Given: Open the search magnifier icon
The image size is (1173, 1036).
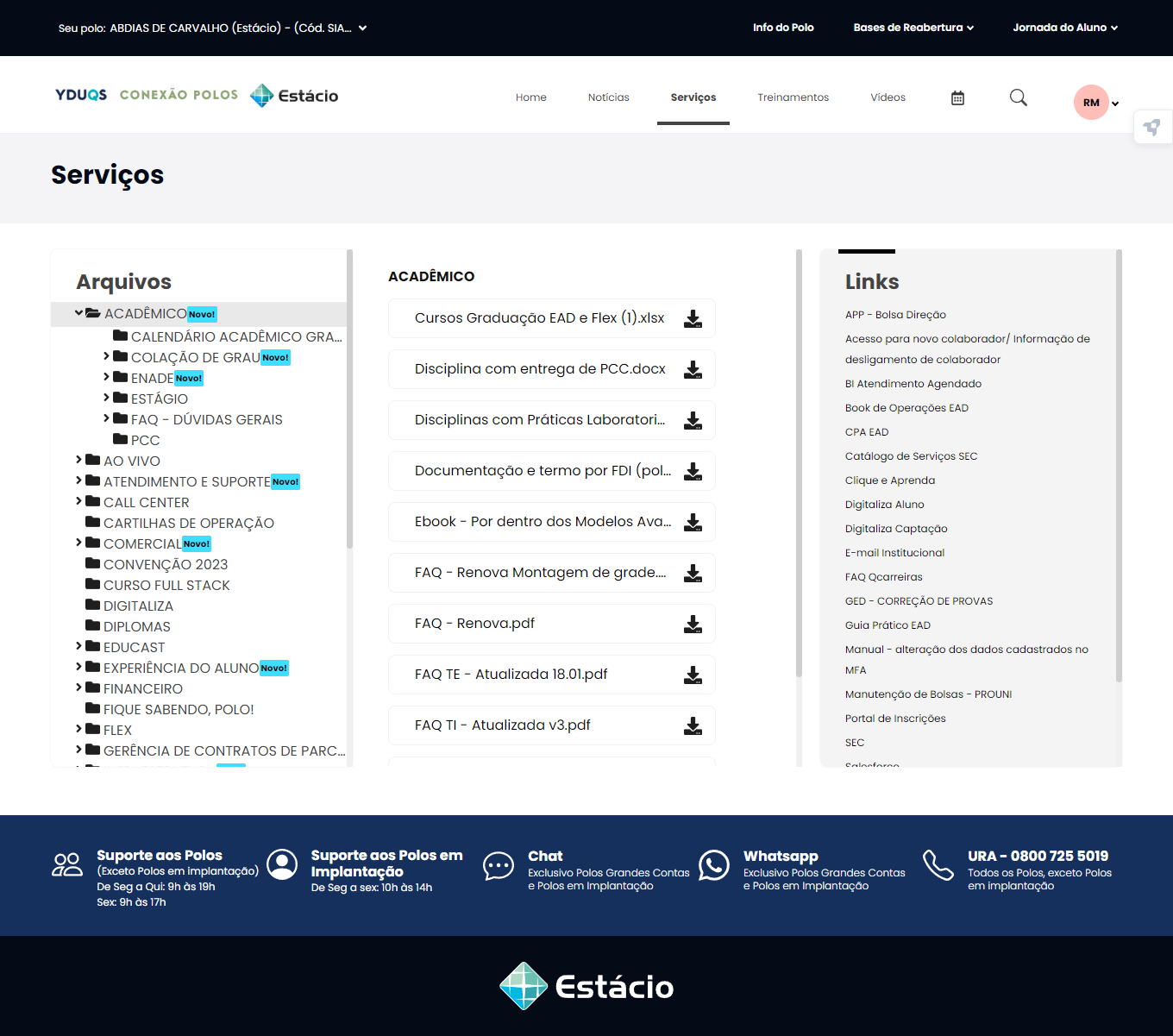Looking at the screenshot, I should (1019, 97).
